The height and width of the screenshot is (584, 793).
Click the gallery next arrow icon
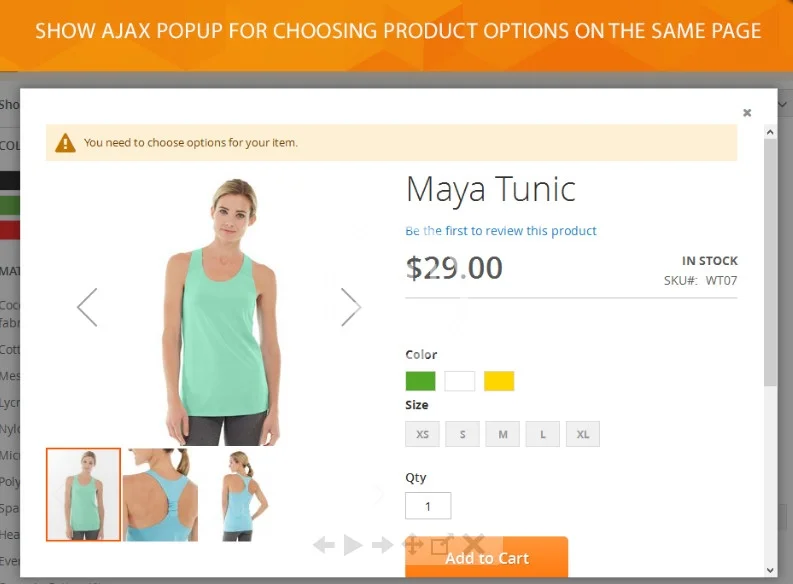tap(382, 545)
